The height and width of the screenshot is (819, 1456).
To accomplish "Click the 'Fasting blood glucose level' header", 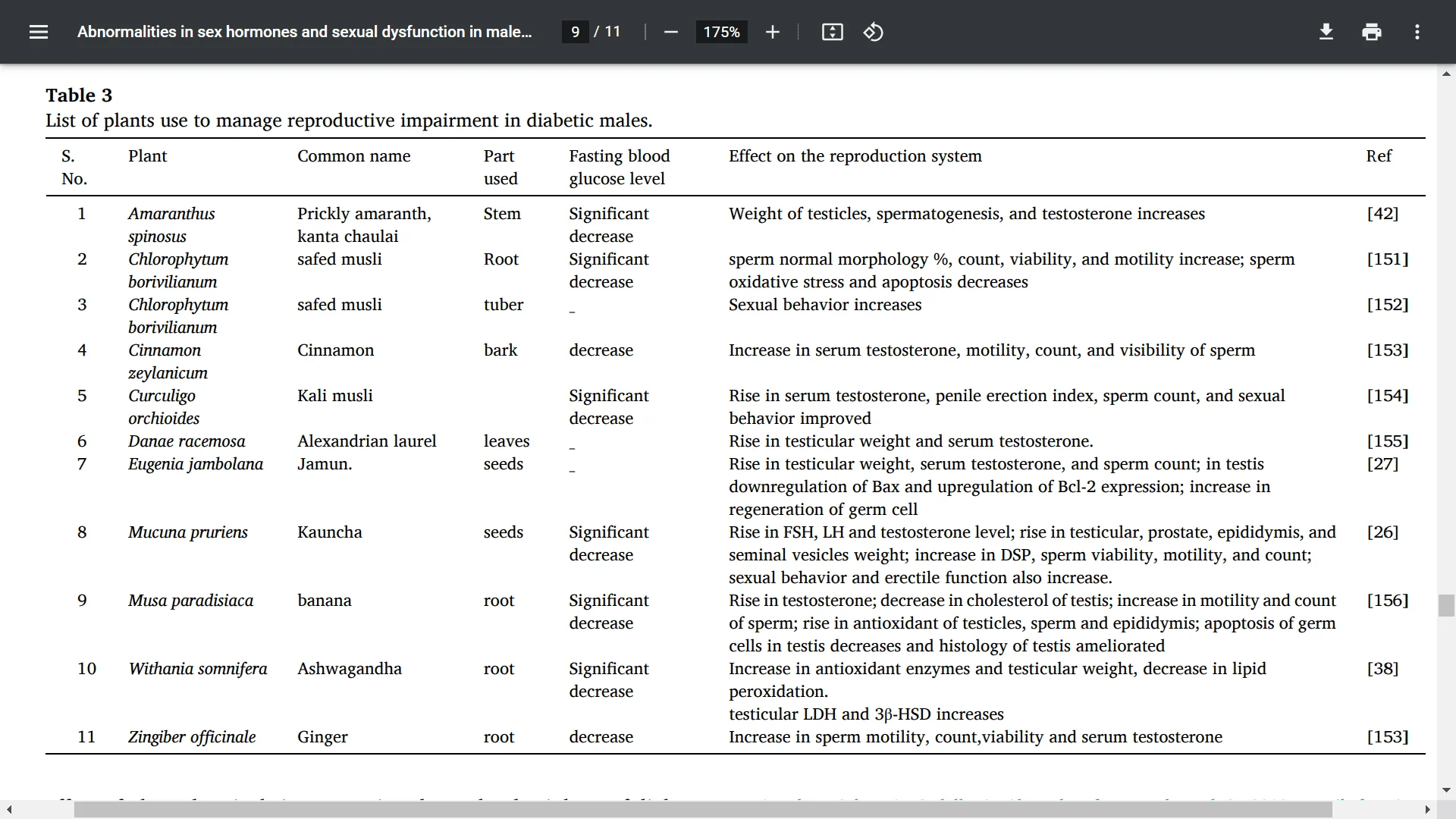I will [x=620, y=167].
